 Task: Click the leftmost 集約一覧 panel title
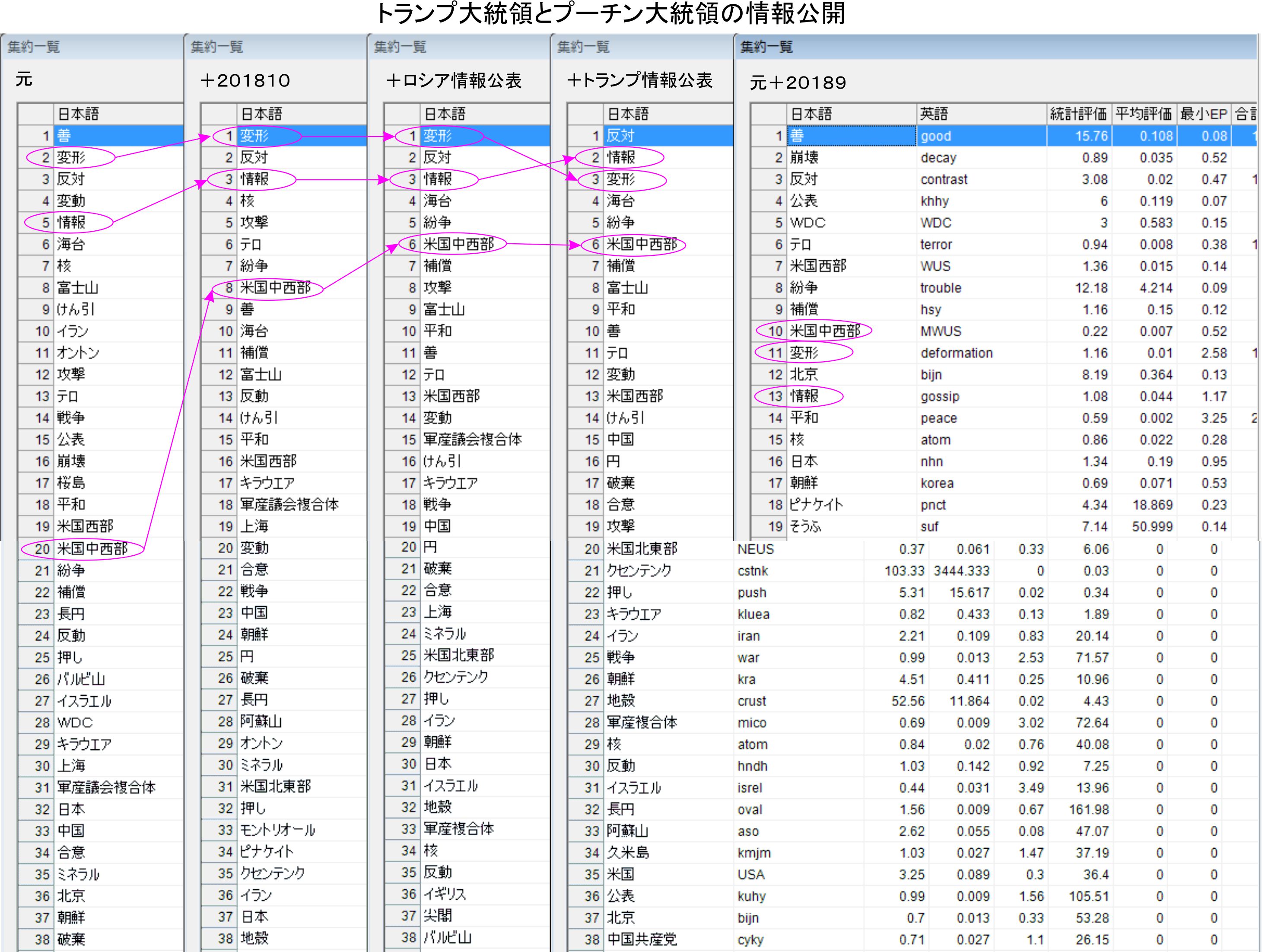(x=34, y=47)
